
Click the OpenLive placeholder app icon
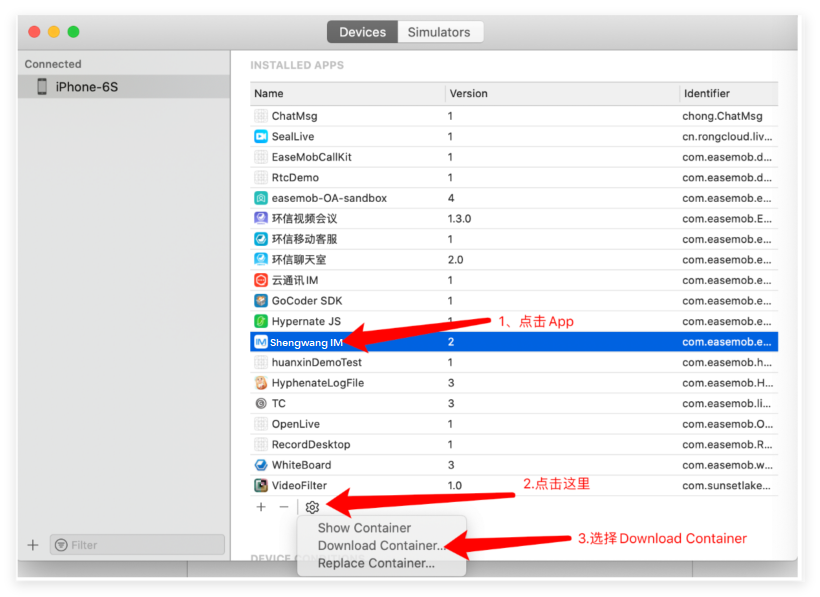tap(260, 424)
